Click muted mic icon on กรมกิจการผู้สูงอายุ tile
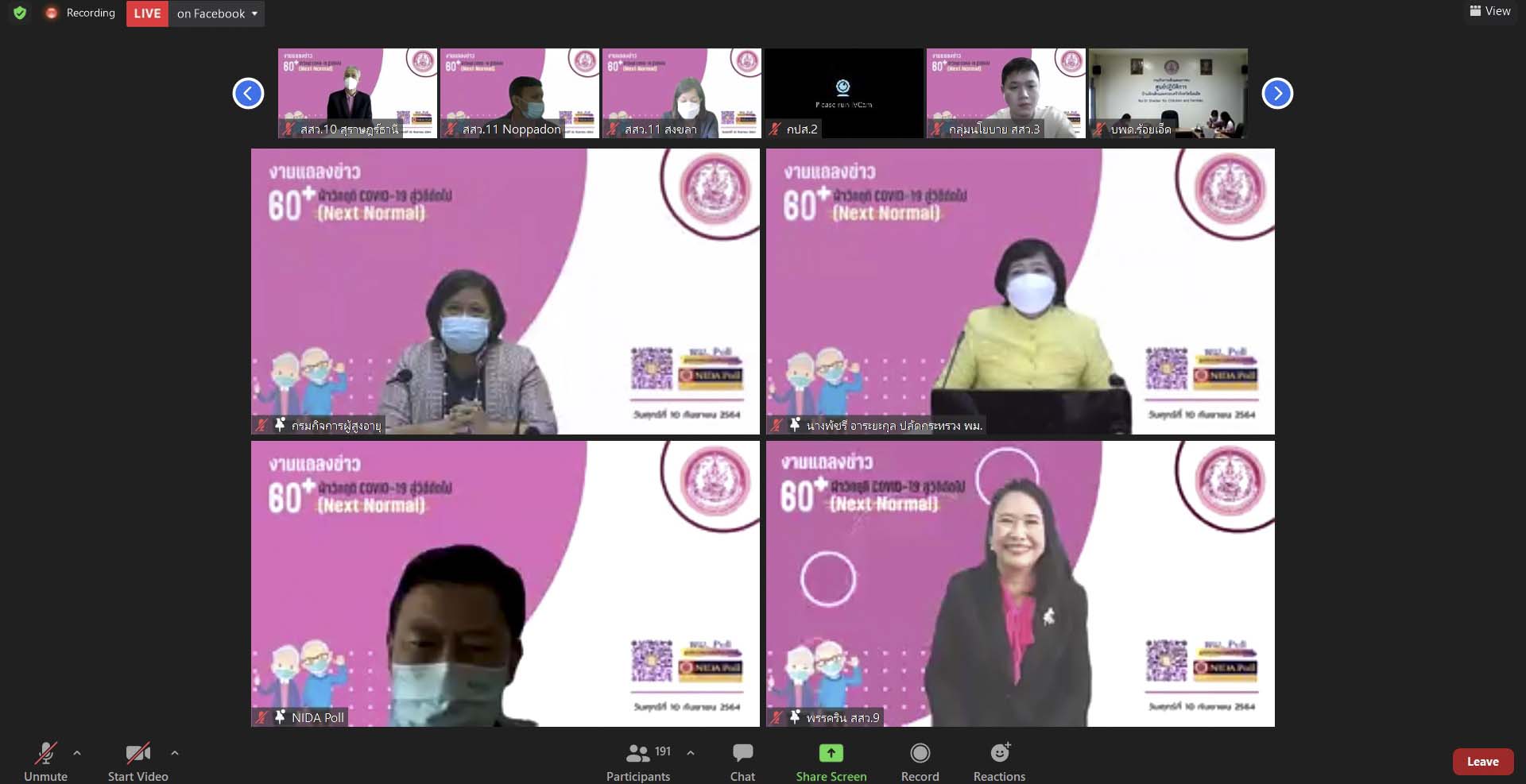The image size is (1526, 784). tap(261, 425)
